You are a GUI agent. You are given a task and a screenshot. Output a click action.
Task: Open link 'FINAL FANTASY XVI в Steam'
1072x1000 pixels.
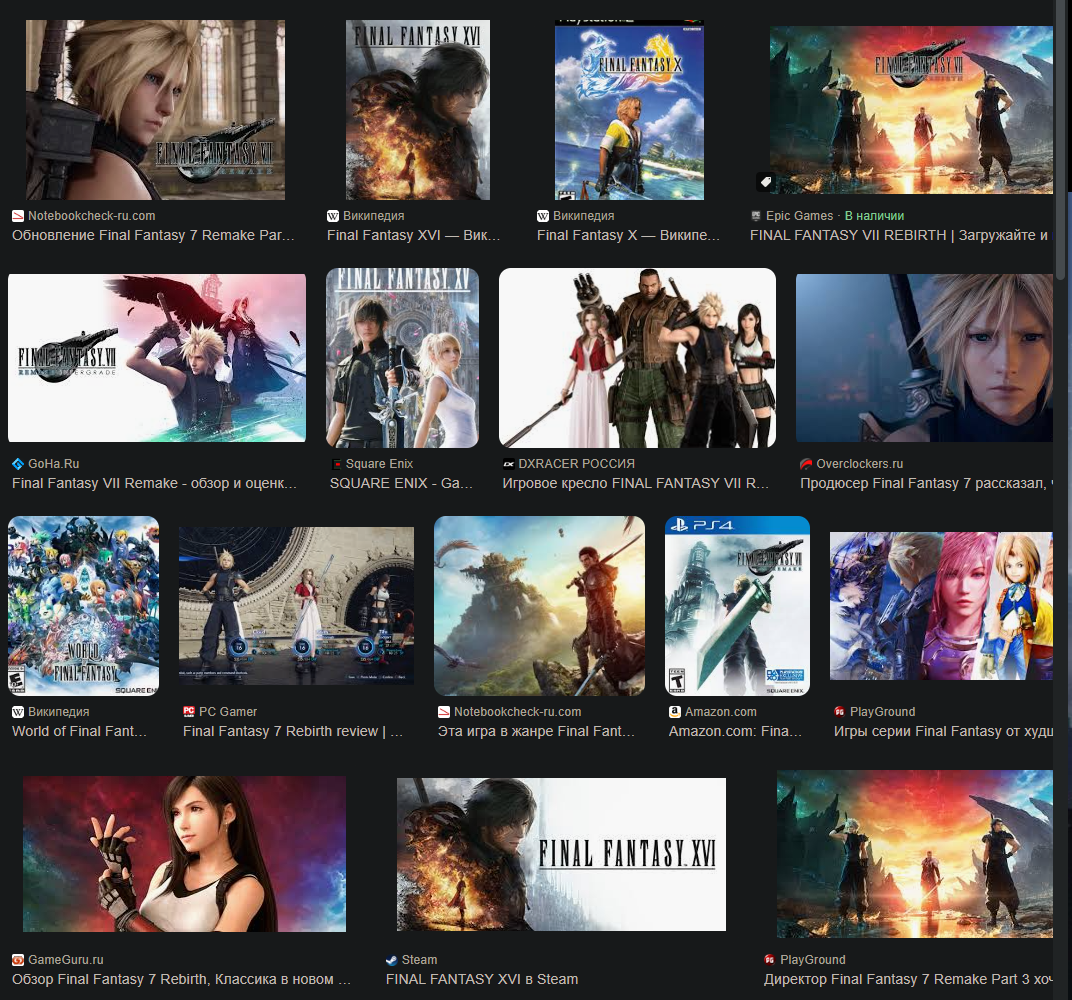[x=482, y=979]
